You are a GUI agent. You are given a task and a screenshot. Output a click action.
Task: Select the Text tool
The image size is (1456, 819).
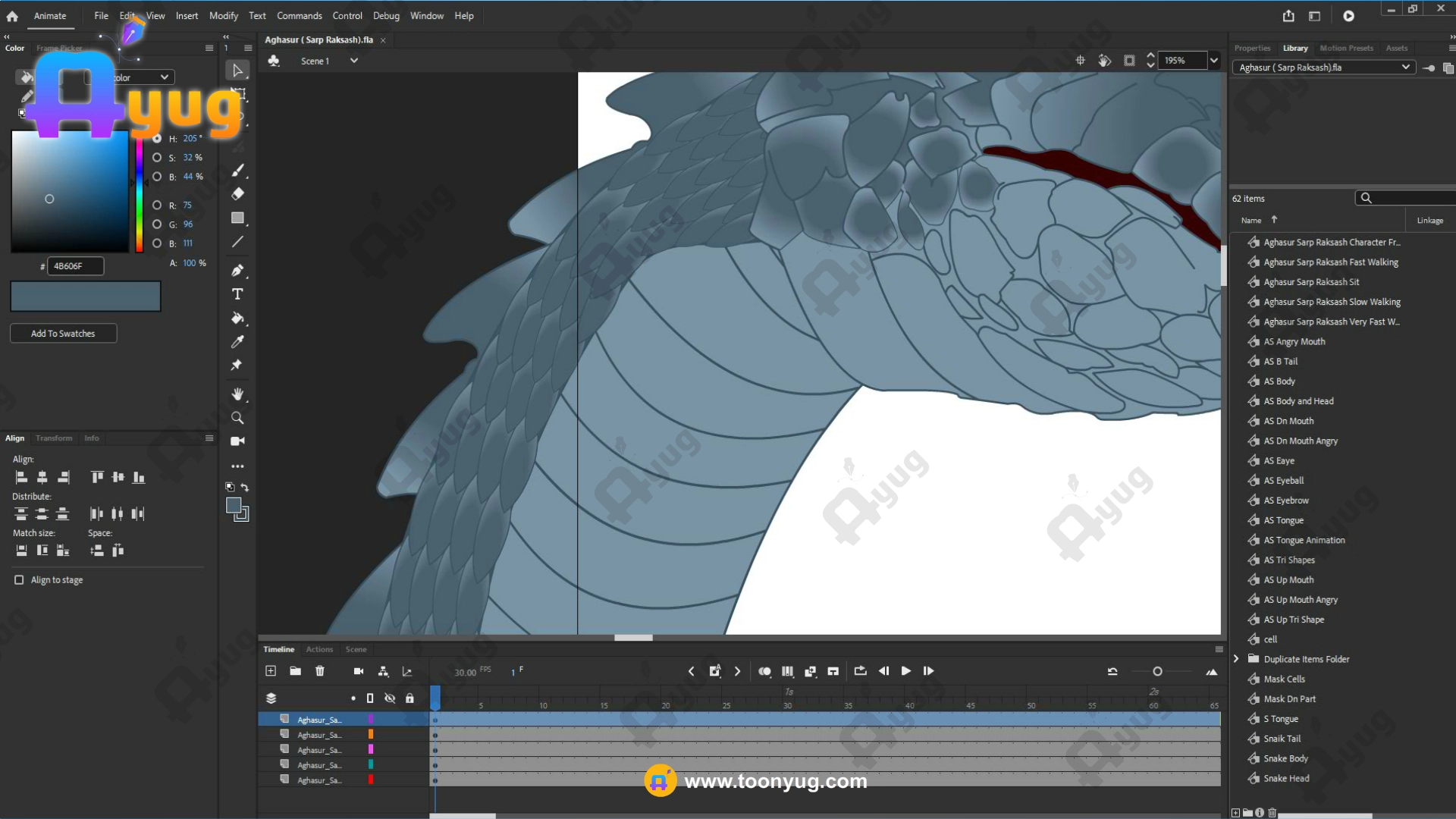(x=237, y=294)
